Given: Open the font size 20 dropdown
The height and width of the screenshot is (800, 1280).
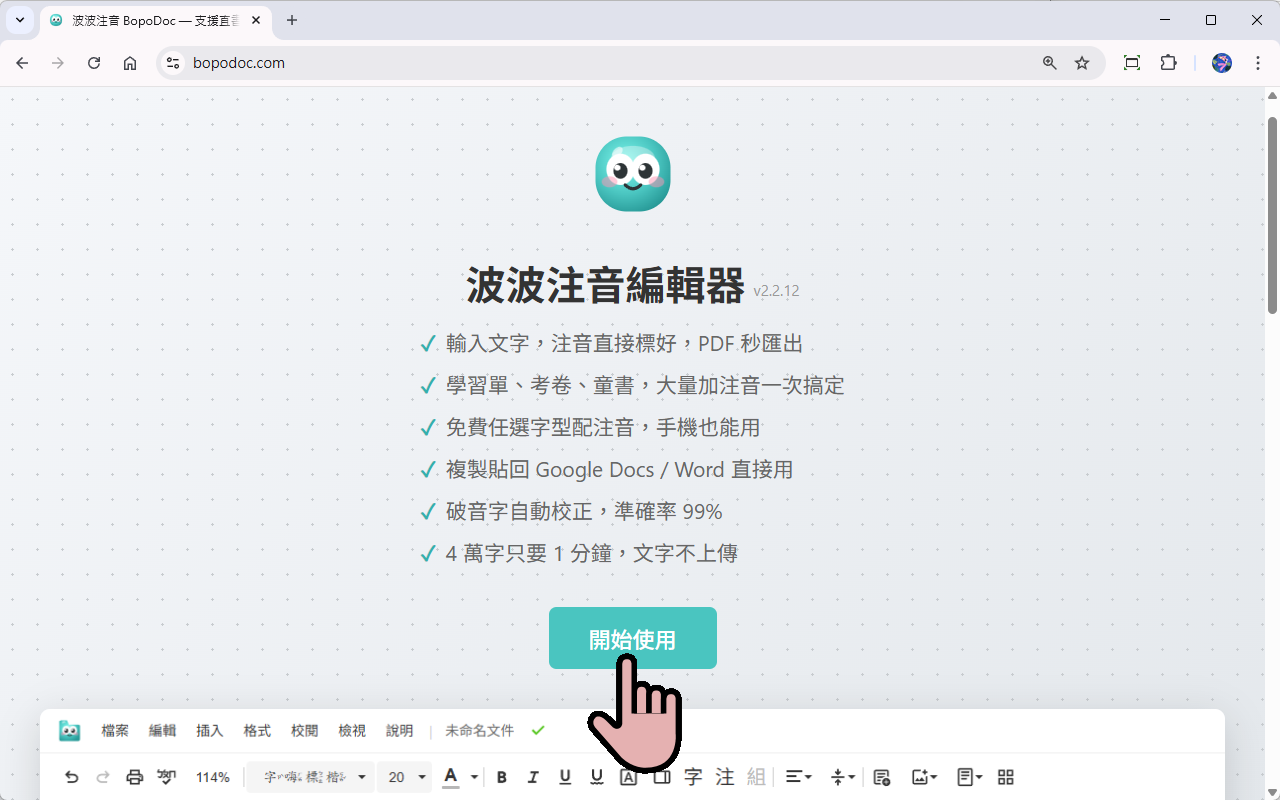Looking at the screenshot, I should point(405,777).
